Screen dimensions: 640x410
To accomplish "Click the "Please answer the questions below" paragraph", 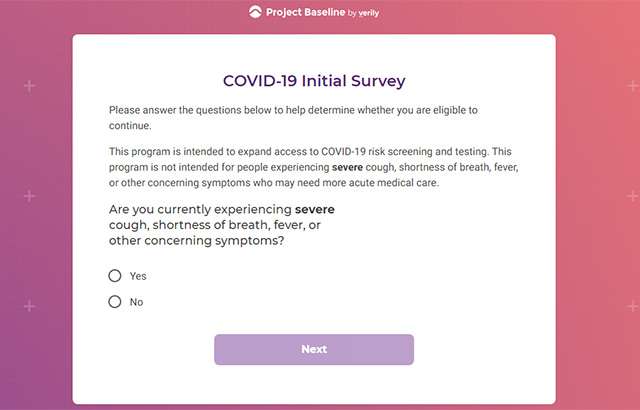I will [309, 118].
